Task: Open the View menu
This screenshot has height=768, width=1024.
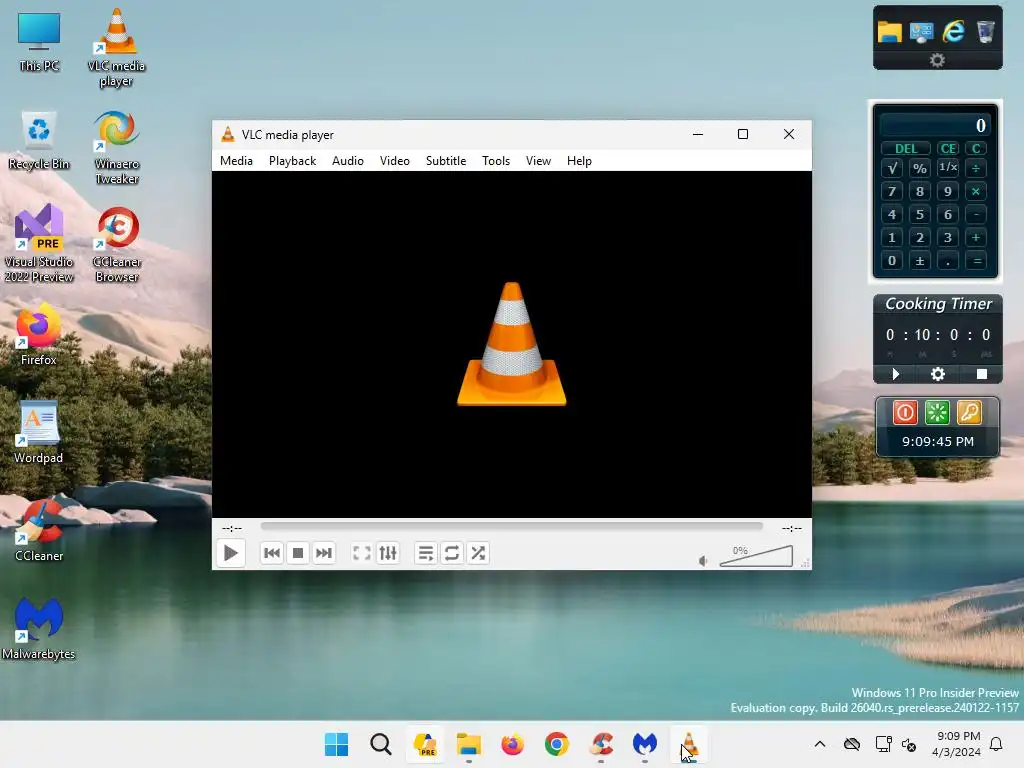Action: point(539,161)
